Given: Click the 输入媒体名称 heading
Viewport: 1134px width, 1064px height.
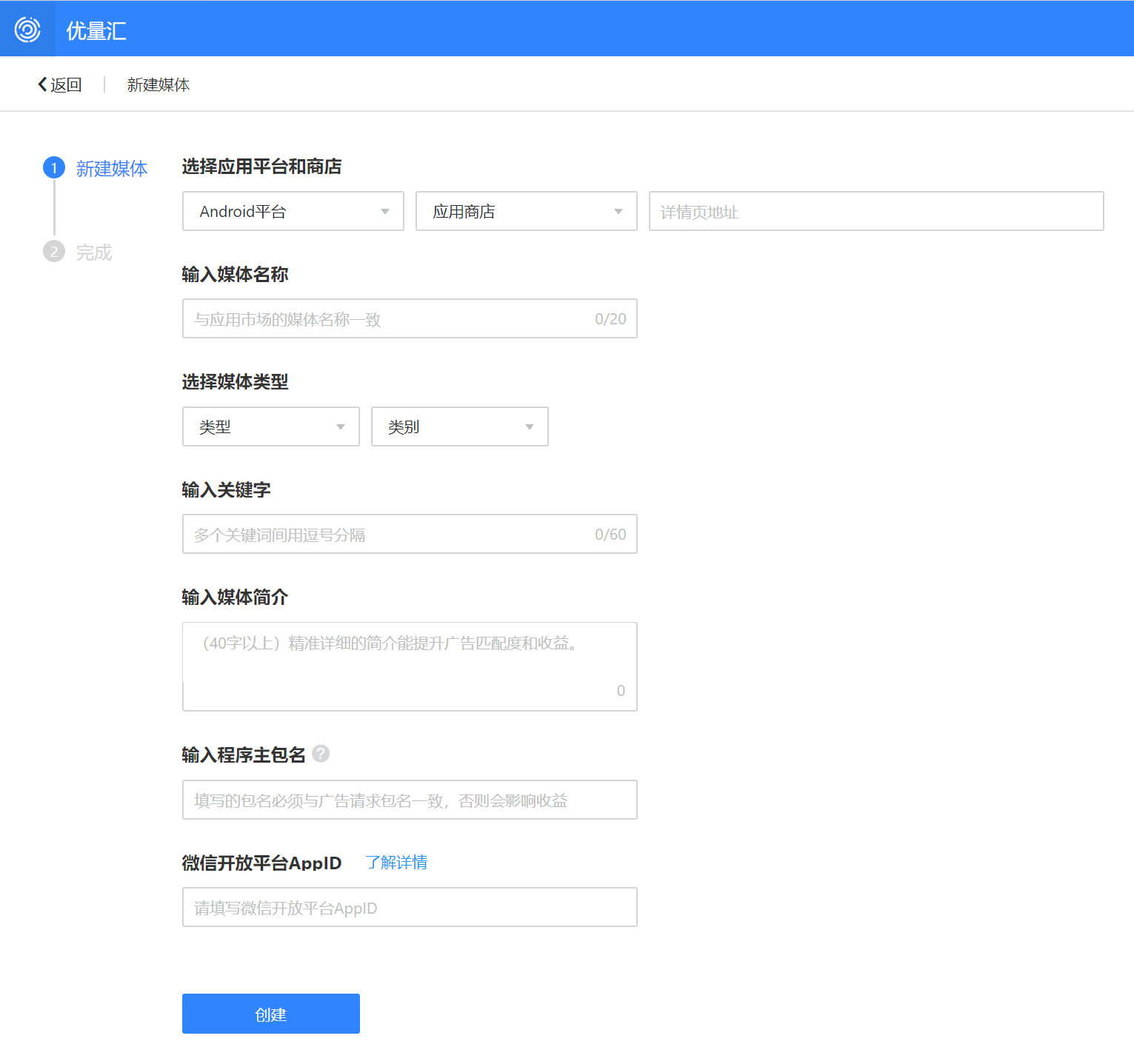Looking at the screenshot, I should coord(236,274).
